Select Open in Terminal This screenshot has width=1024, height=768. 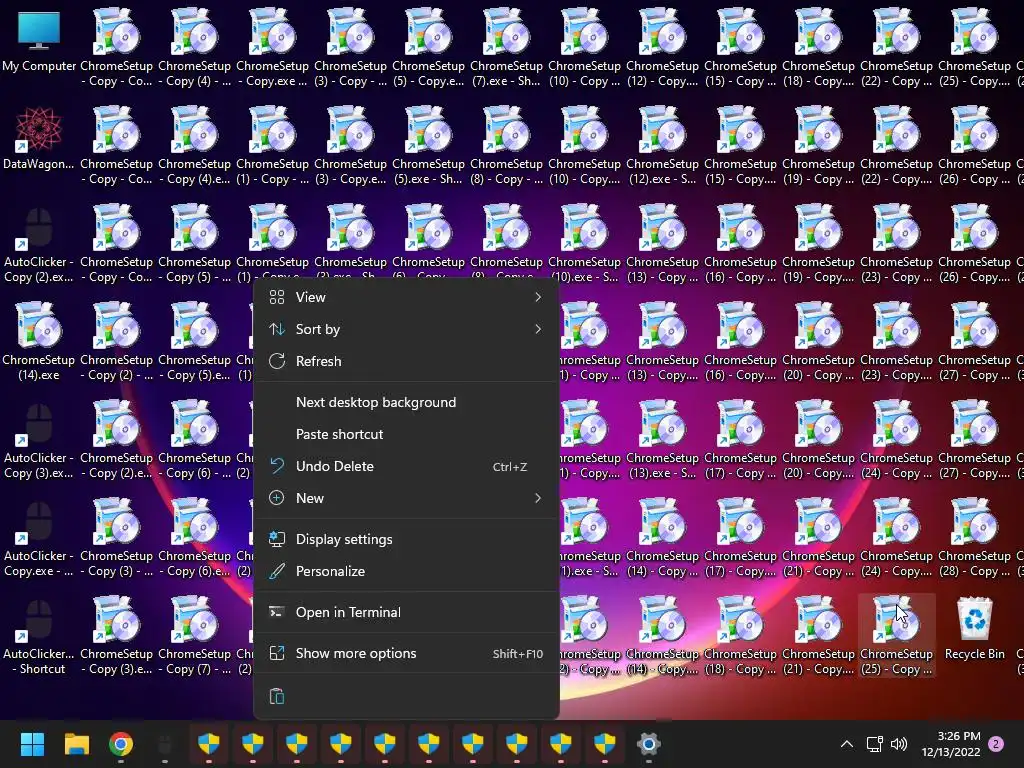click(406, 613)
